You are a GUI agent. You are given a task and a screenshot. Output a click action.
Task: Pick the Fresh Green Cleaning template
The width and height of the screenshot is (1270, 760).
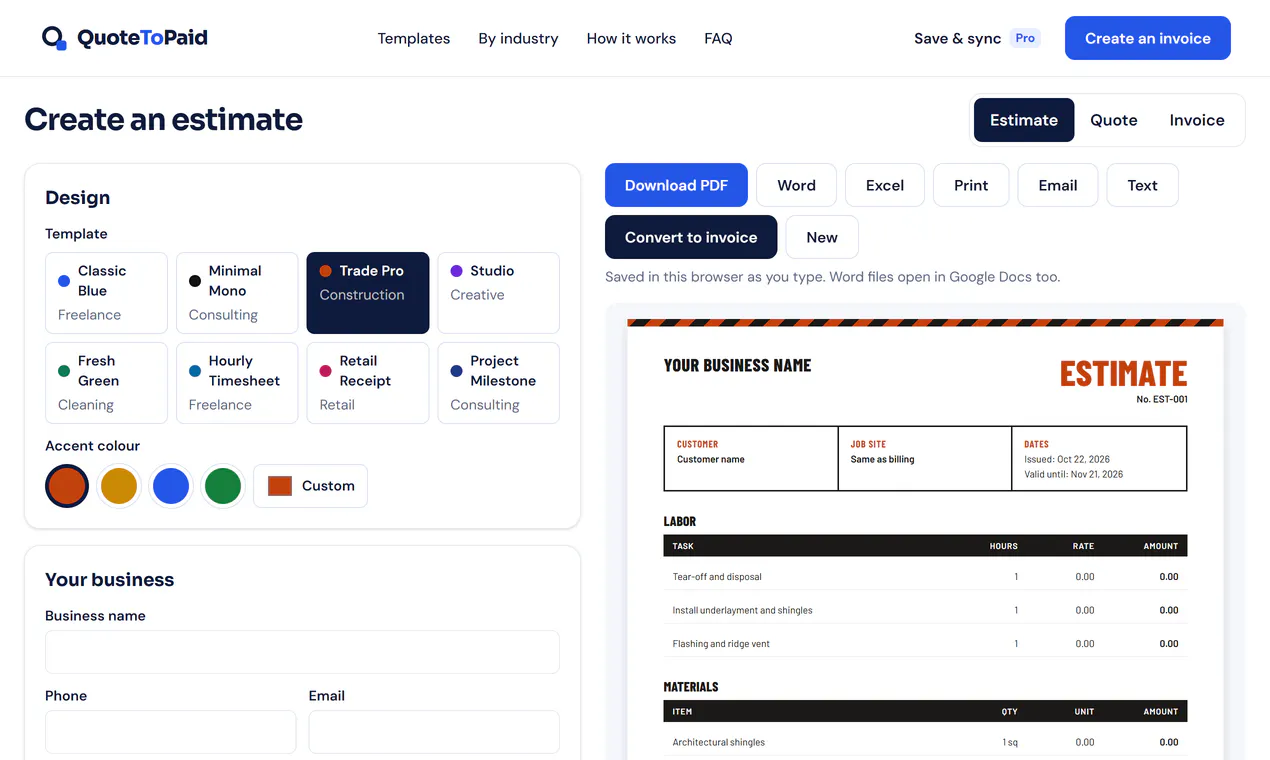point(106,383)
